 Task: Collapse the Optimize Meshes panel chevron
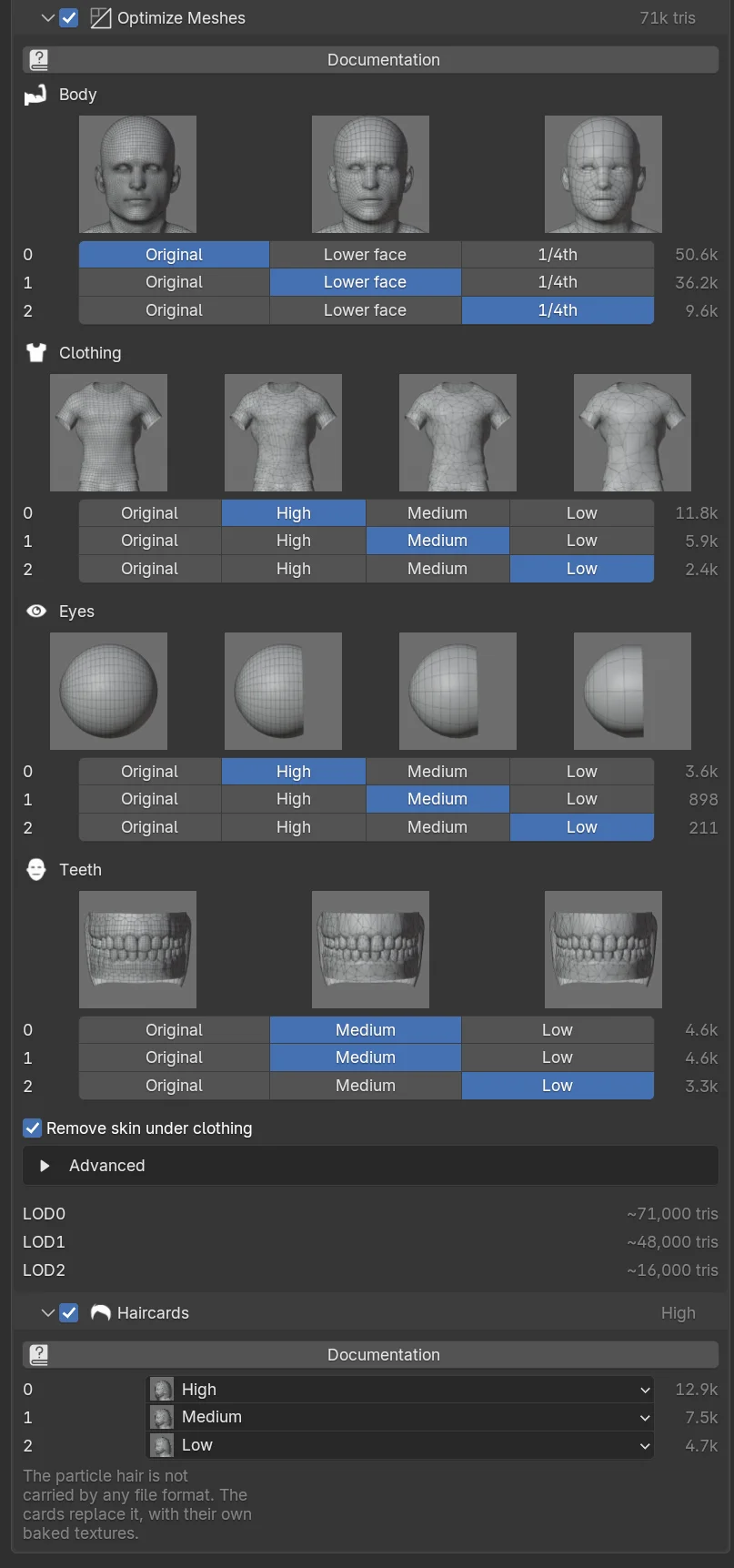coord(47,18)
